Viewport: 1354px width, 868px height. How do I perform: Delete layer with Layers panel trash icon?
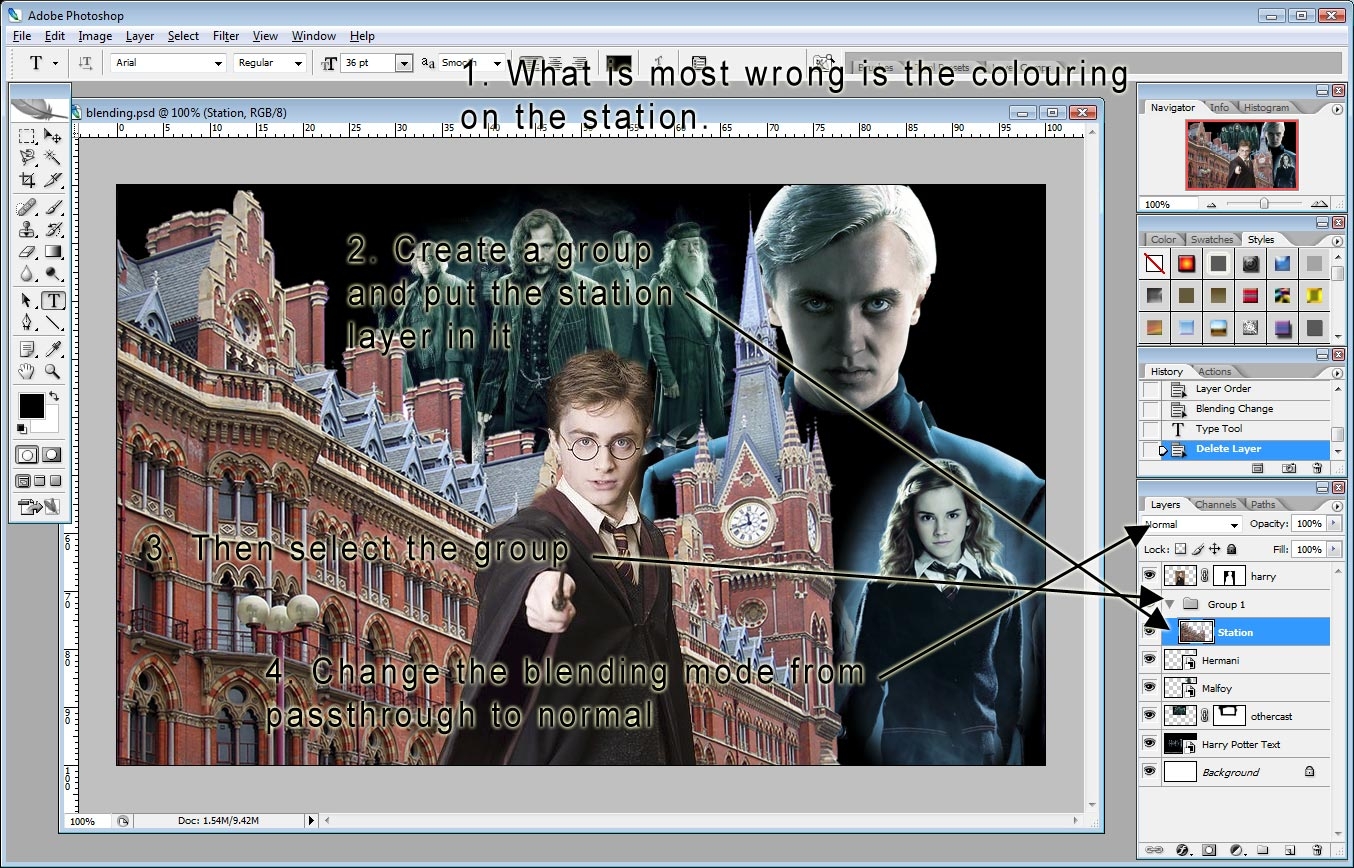pyautogui.click(x=1317, y=849)
